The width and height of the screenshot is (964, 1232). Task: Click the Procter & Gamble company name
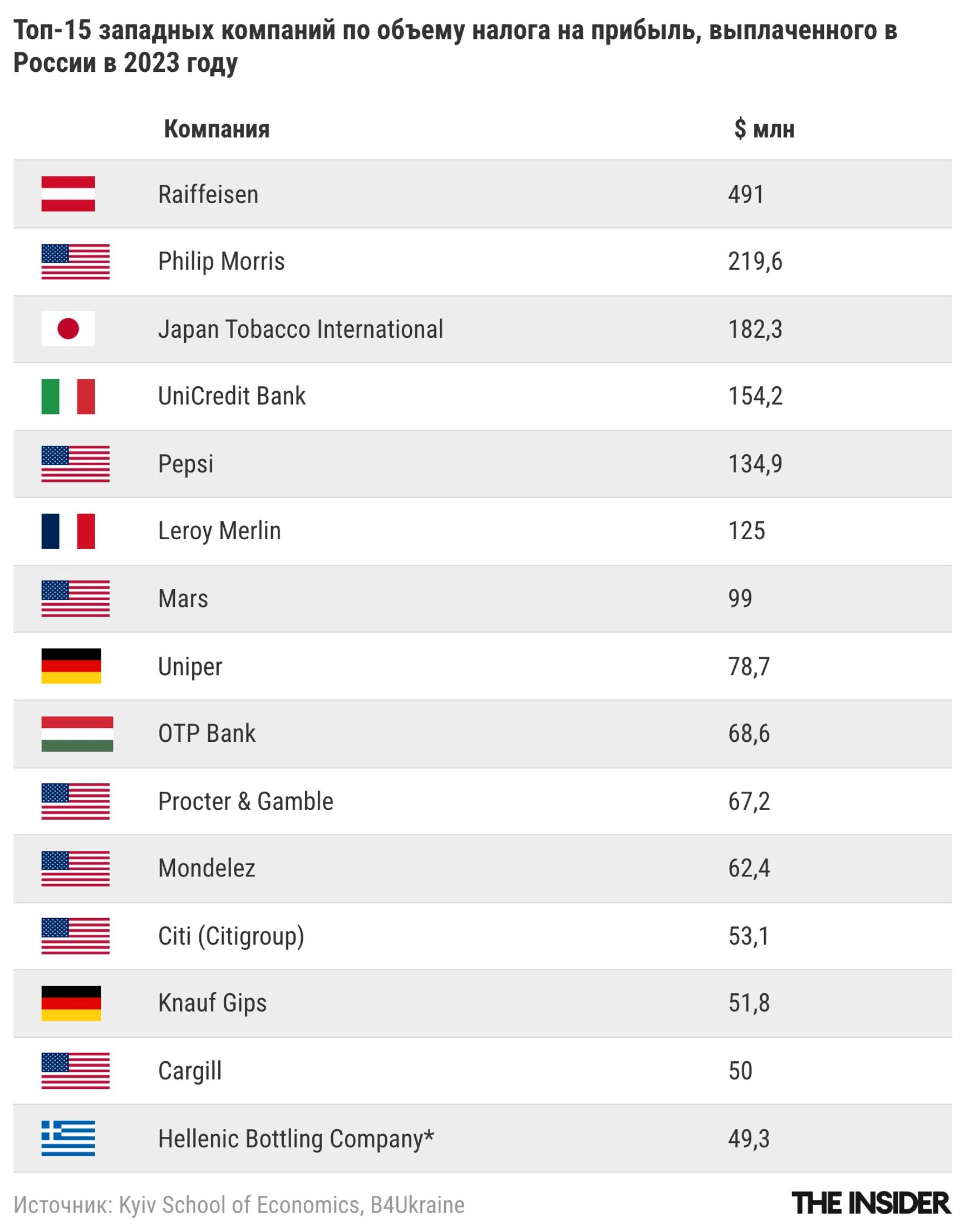coord(245,801)
